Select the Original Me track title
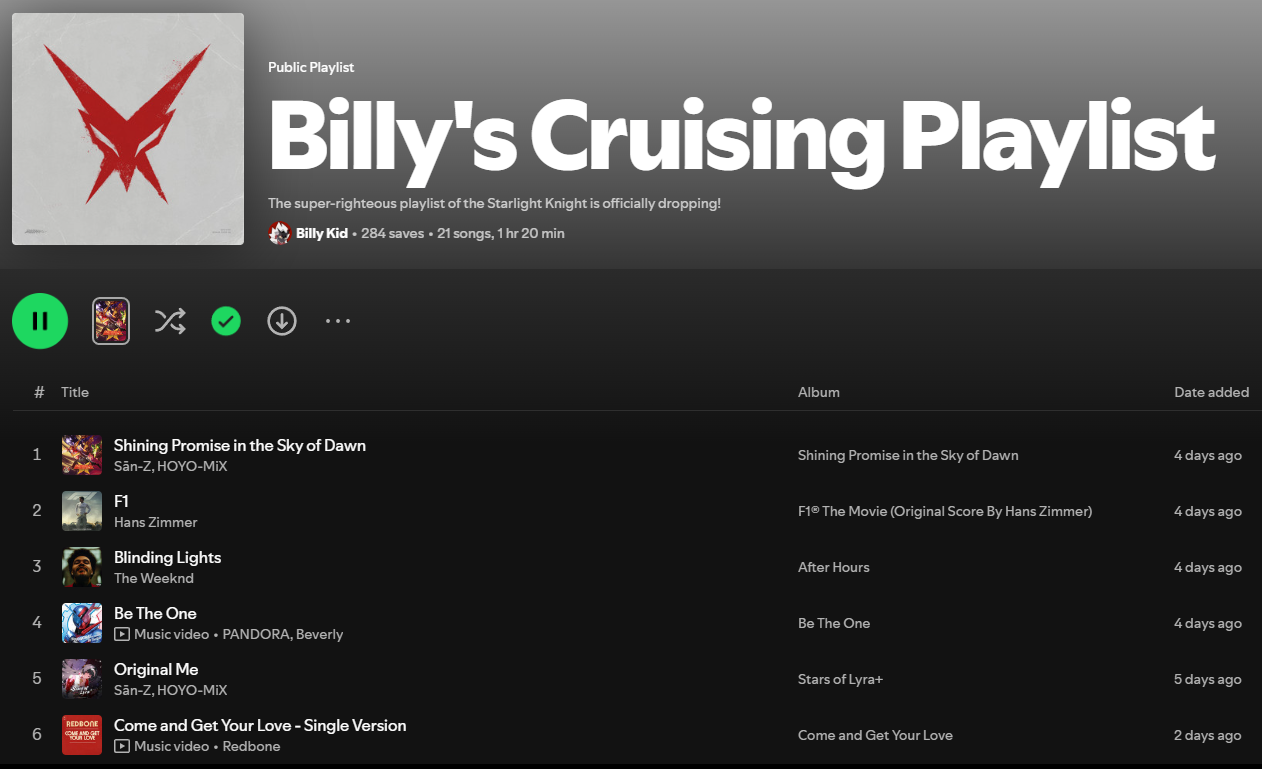 pyautogui.click(x=156, y=669)
